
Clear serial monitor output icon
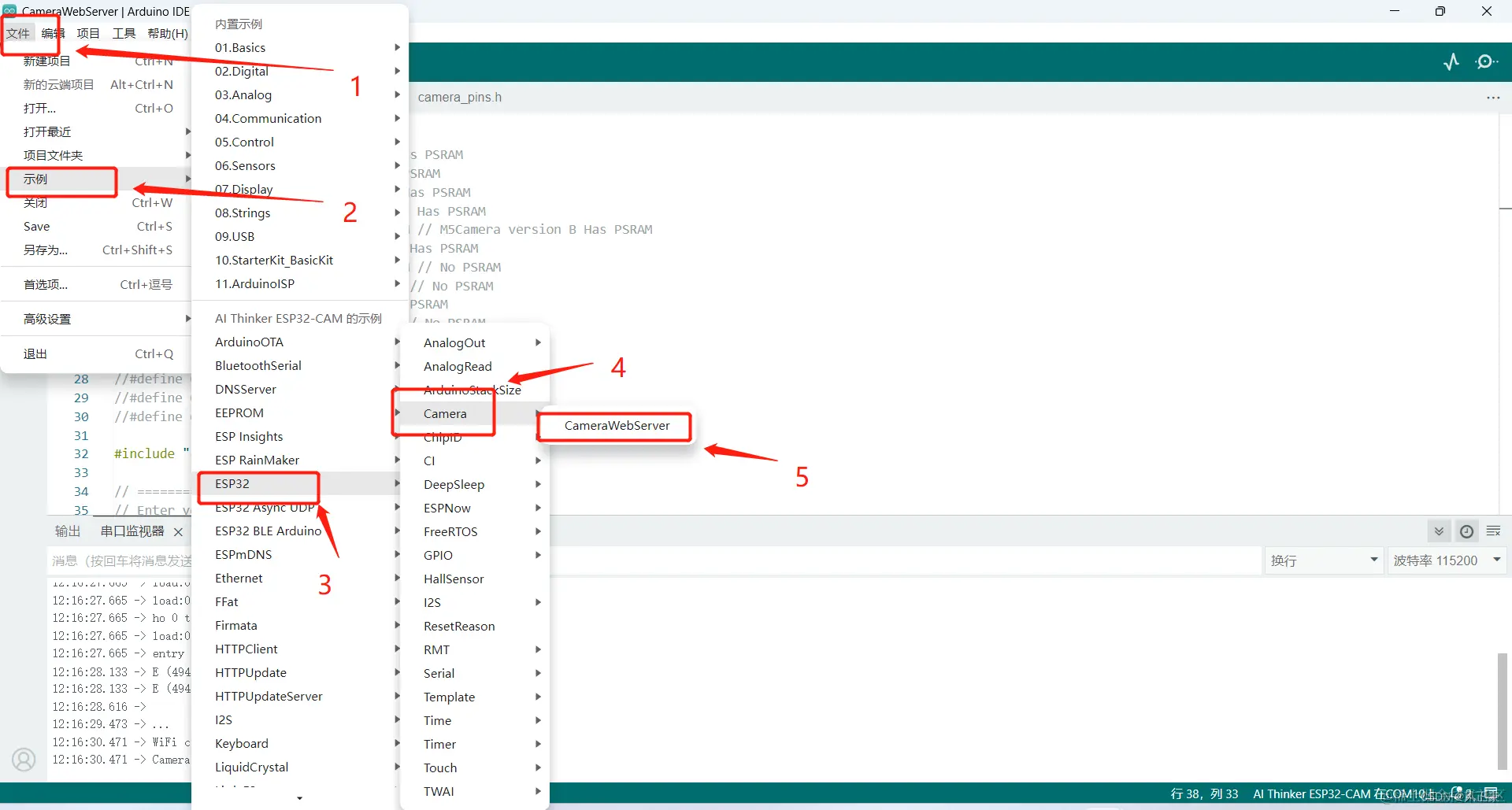[x=1493, y=531]
